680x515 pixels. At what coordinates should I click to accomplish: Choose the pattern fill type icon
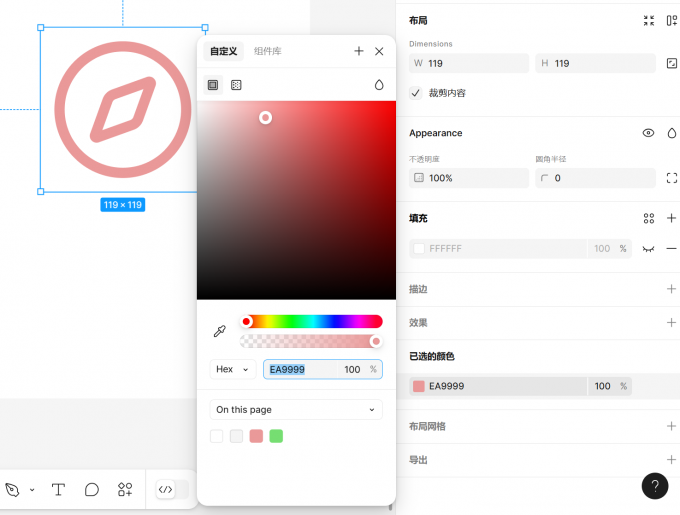click(236, 85)
